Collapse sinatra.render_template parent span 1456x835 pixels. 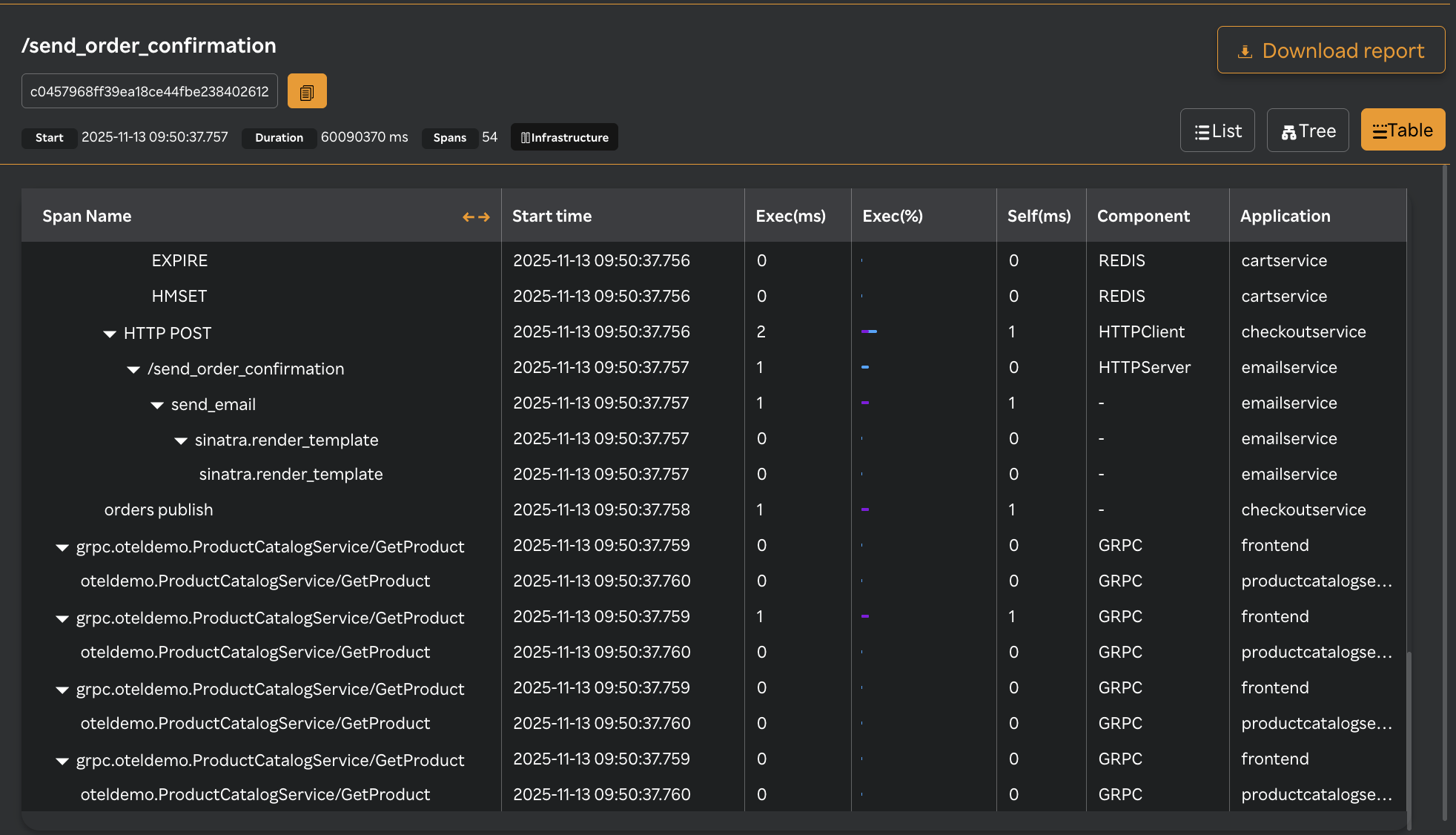[181, 440]
